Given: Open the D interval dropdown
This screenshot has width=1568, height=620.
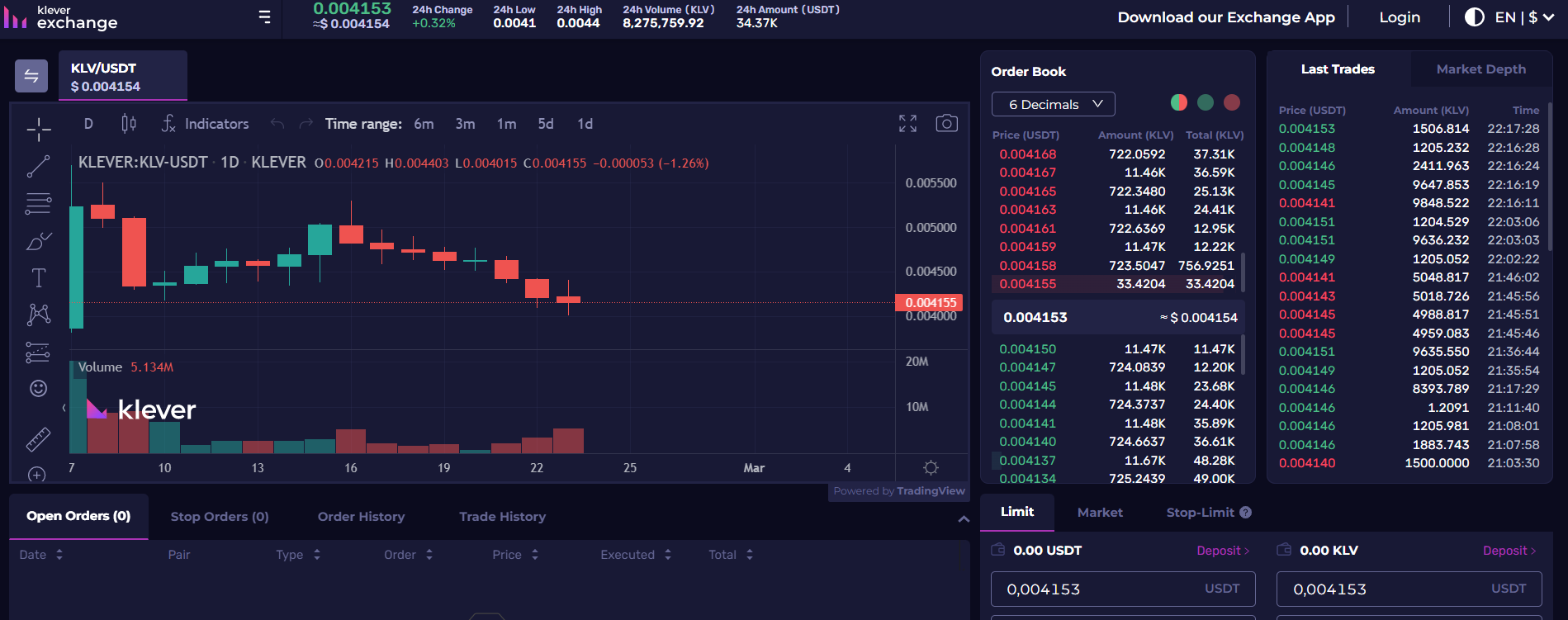Looking at the screenshot, I should point(88,124).
